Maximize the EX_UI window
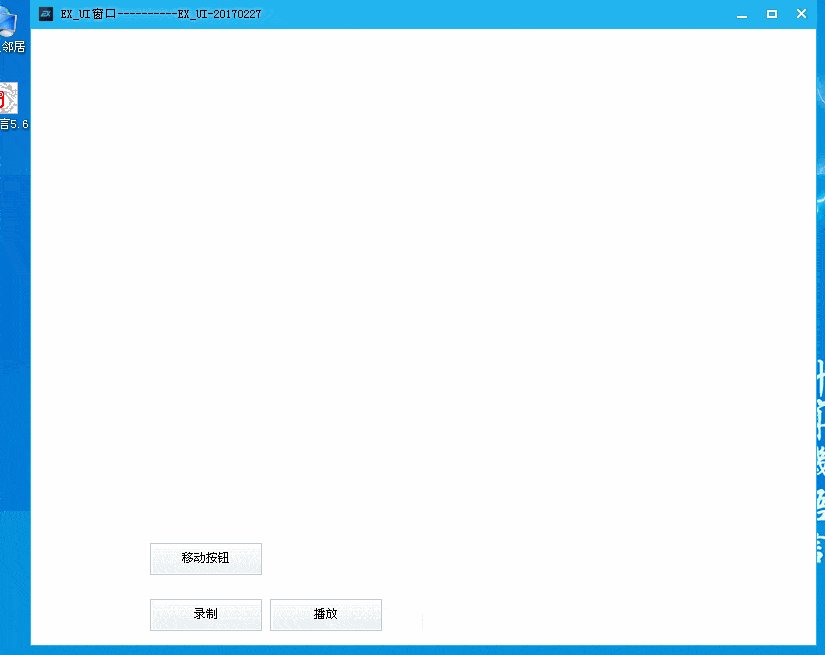This screenshot has height=655, width=825. (771, 14)
